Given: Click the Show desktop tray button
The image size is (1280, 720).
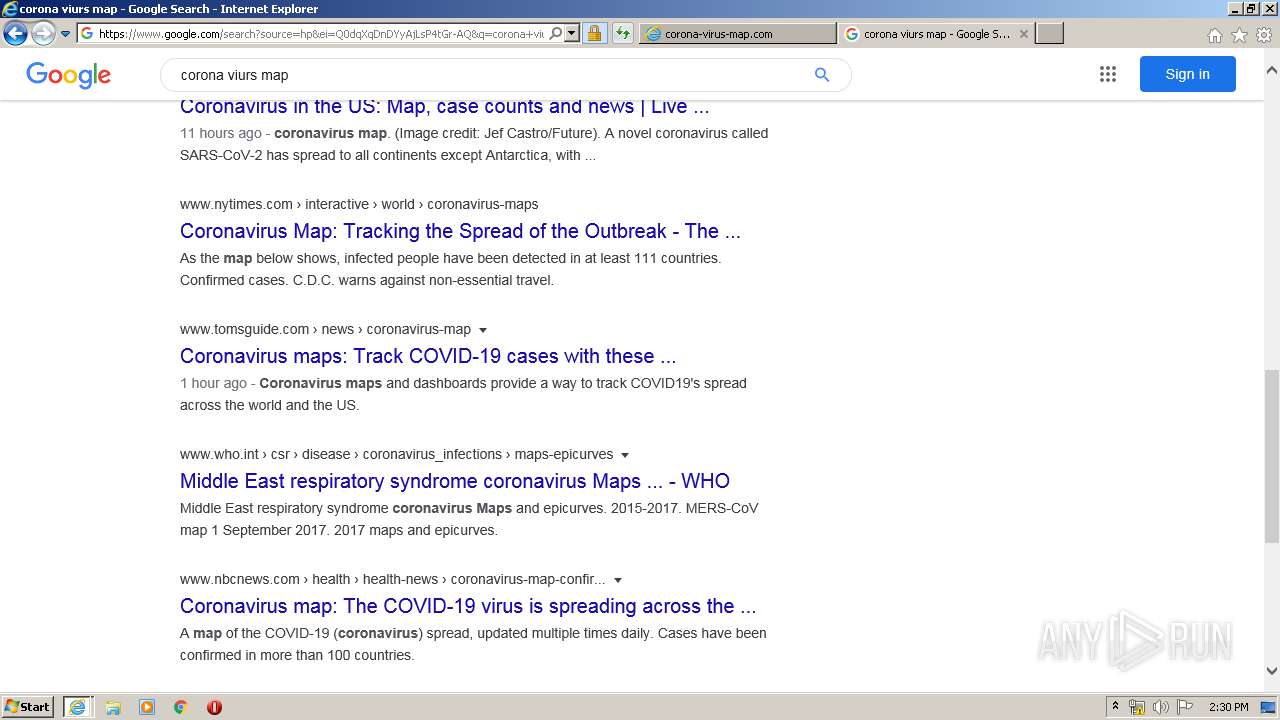Looking at the screenshot, I should tap(1269, 707).
